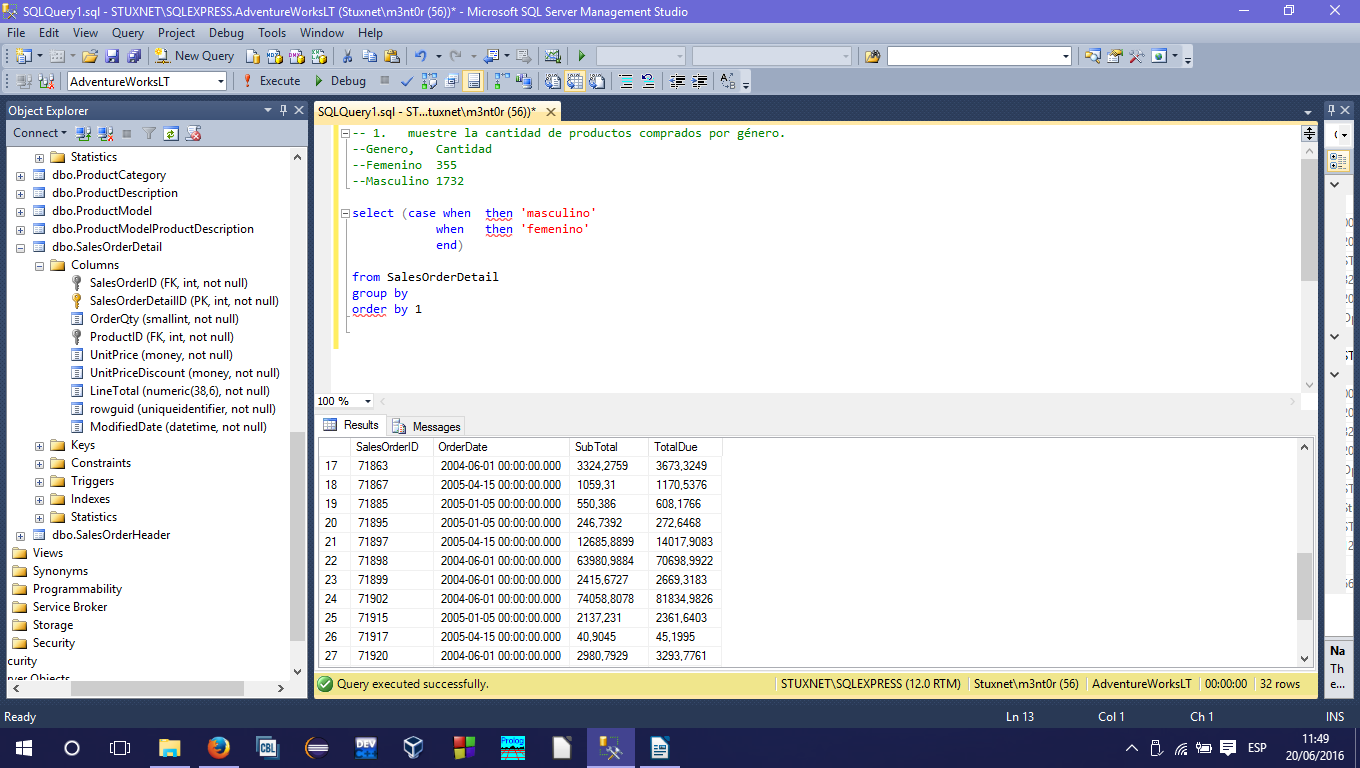This screenshot has width=1360, height=768.
Task: Switch to the Results tab
Action: [351, 425]
